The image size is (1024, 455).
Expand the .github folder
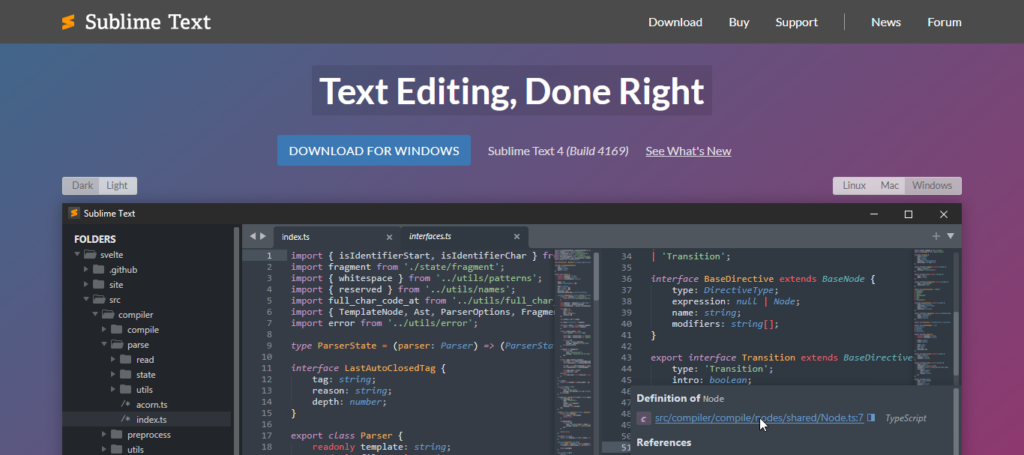88,270
